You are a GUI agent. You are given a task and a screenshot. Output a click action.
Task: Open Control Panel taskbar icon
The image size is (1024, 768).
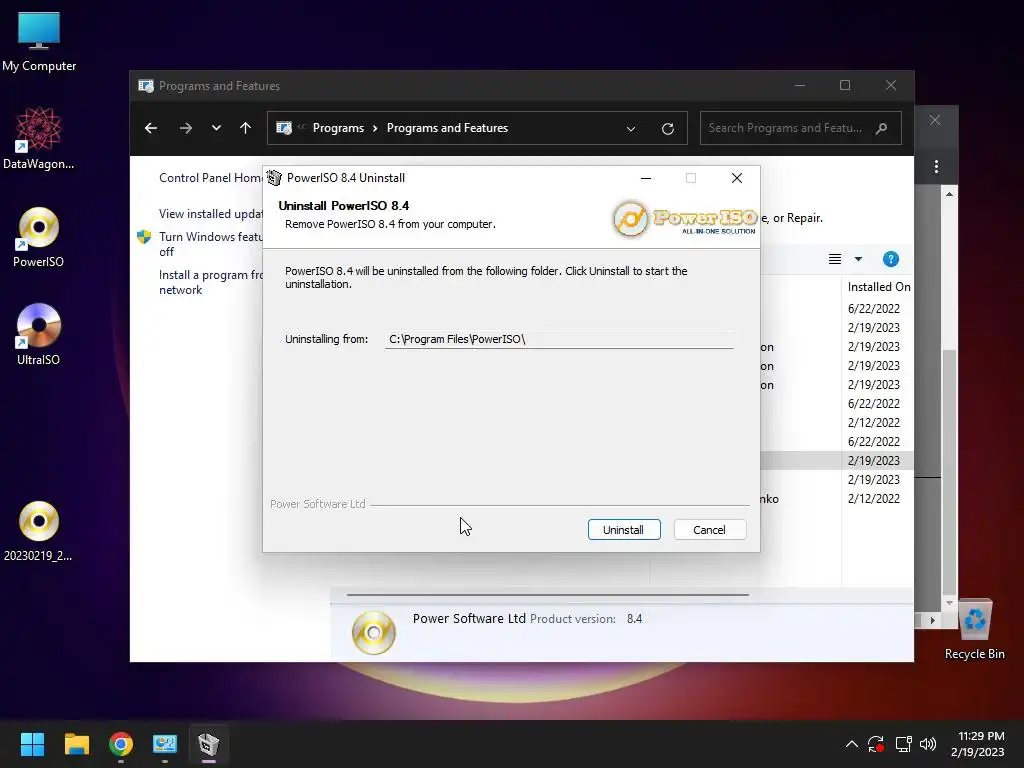pos(165,744)
